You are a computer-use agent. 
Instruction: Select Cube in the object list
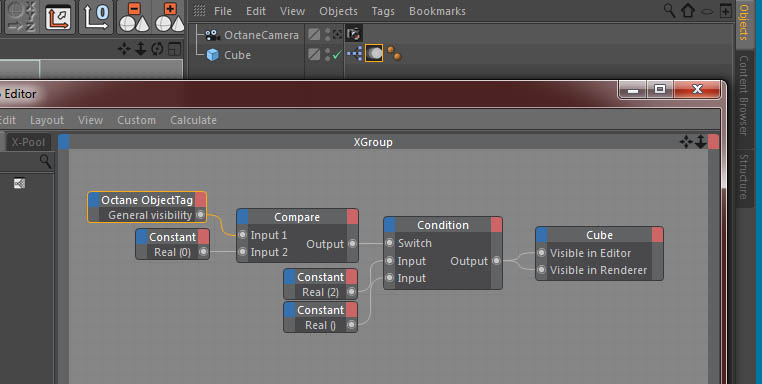point(238,55)
